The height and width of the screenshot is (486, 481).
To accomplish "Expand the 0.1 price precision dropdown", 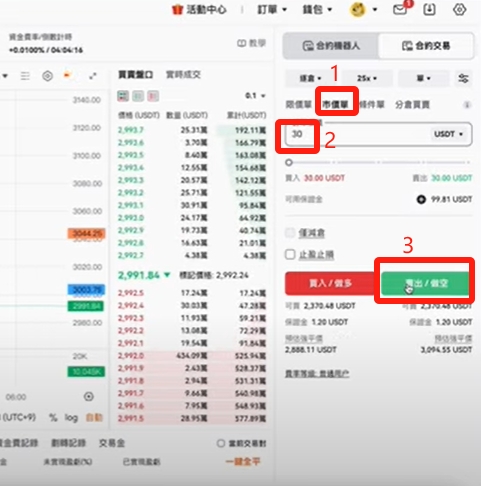I will (x=255, y=96).
